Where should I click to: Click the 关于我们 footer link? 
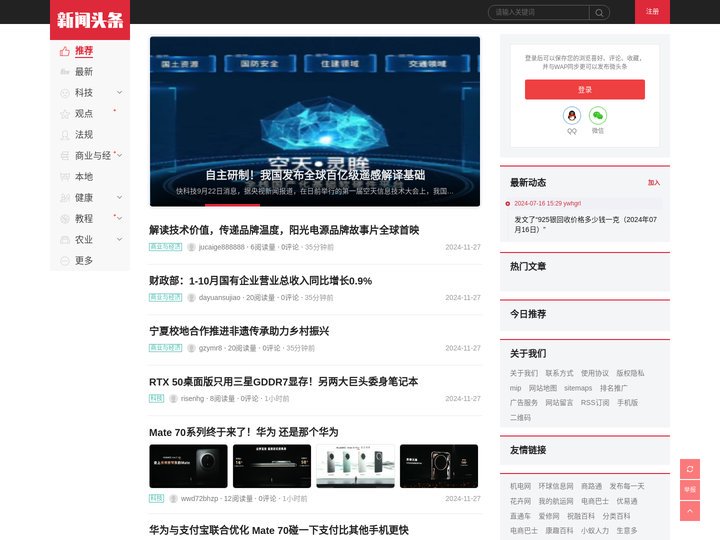523,373
